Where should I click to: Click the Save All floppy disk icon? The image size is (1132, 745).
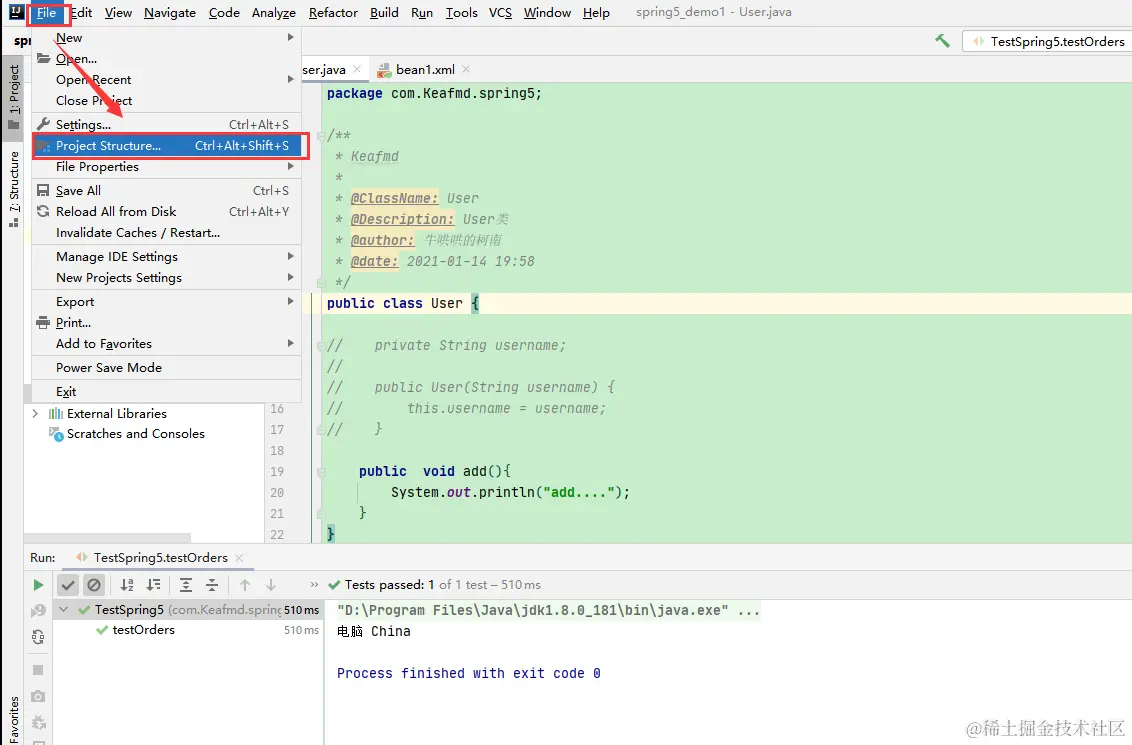[43, 191]
